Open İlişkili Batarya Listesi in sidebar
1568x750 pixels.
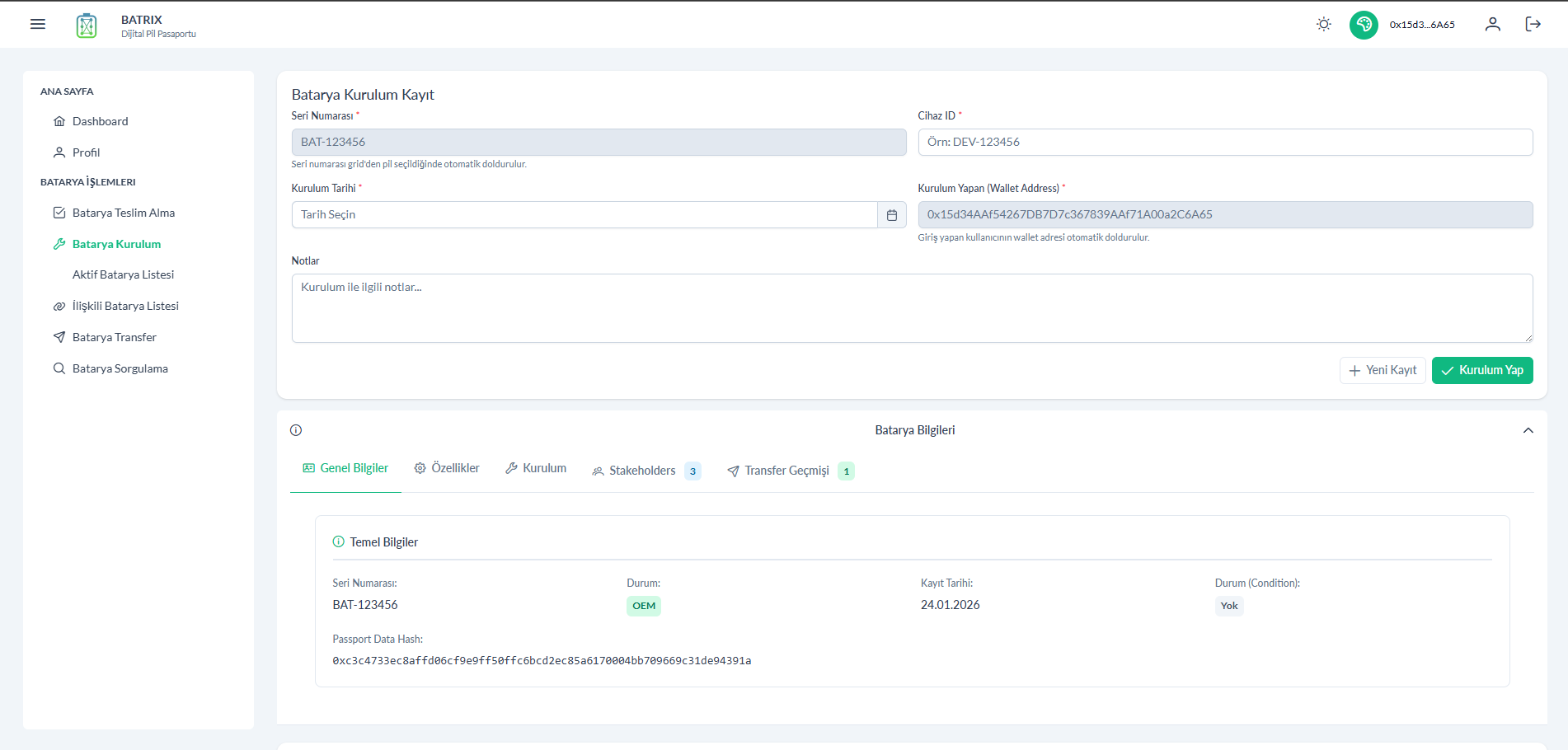coord(125,306)
